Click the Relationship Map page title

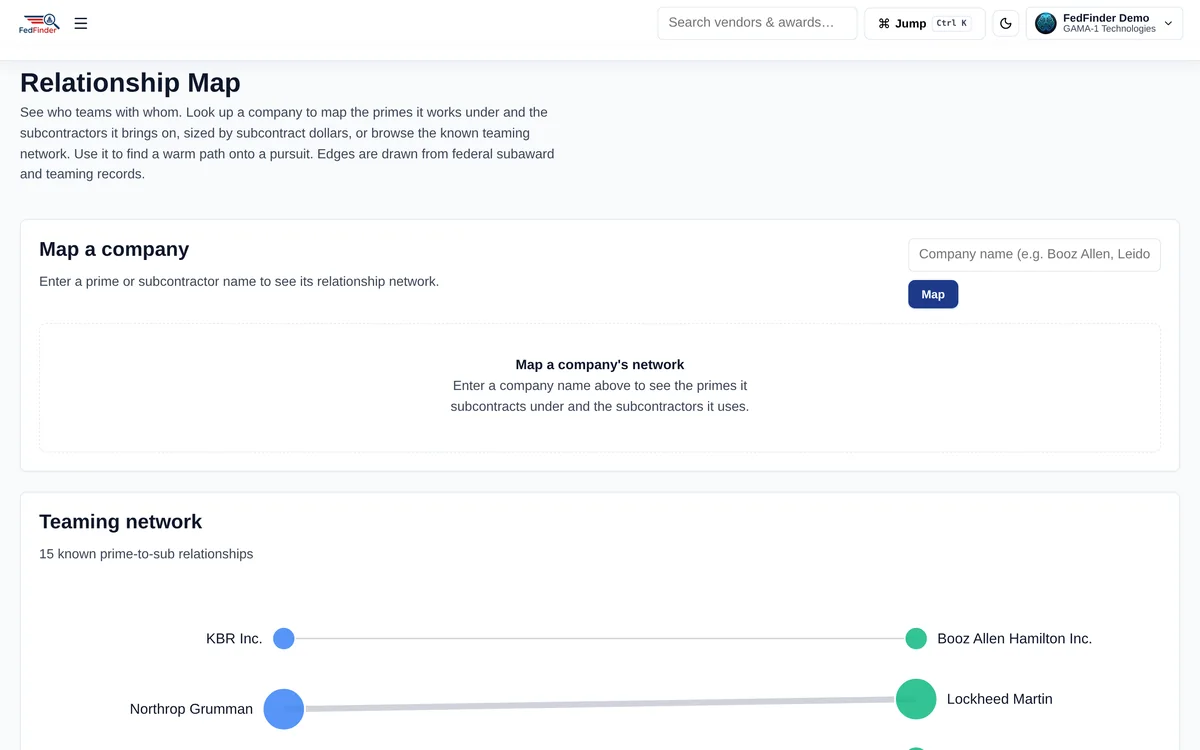tap(130, 82)
